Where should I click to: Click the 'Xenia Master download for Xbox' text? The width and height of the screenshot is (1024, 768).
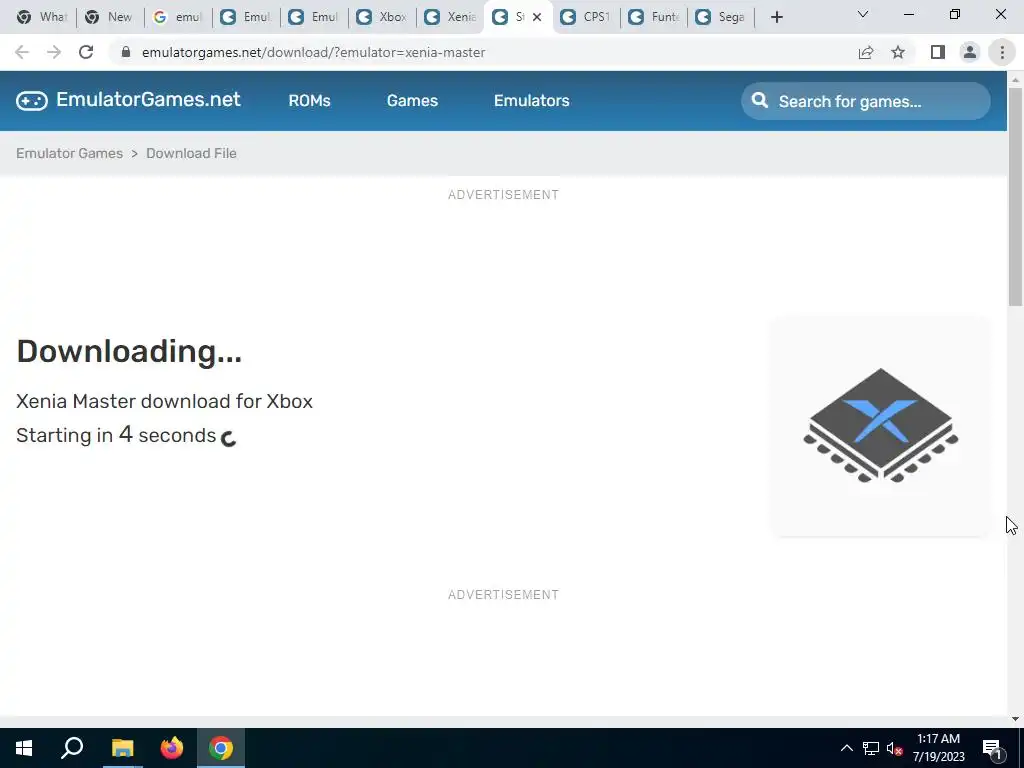click(x=165, y=401)
